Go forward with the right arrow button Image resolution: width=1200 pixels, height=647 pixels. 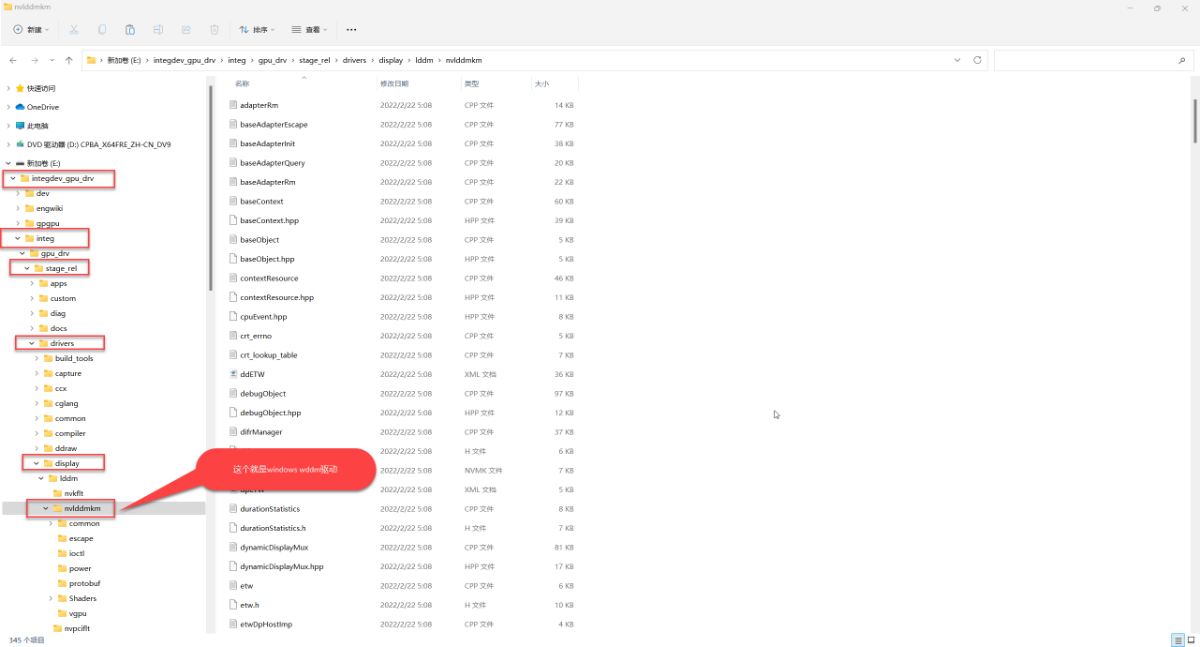point(36,60)
